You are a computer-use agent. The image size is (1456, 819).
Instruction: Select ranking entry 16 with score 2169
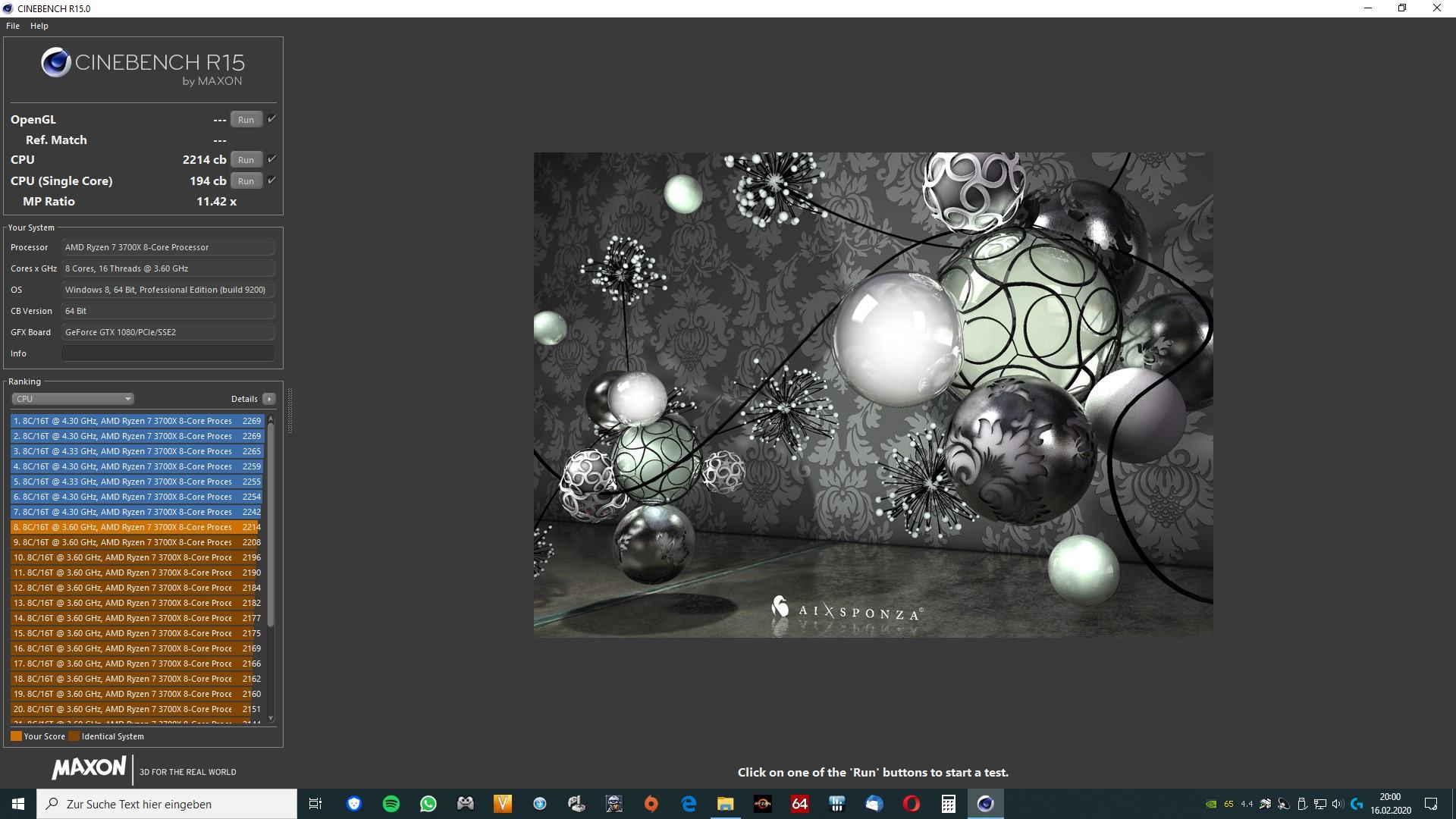137,648
